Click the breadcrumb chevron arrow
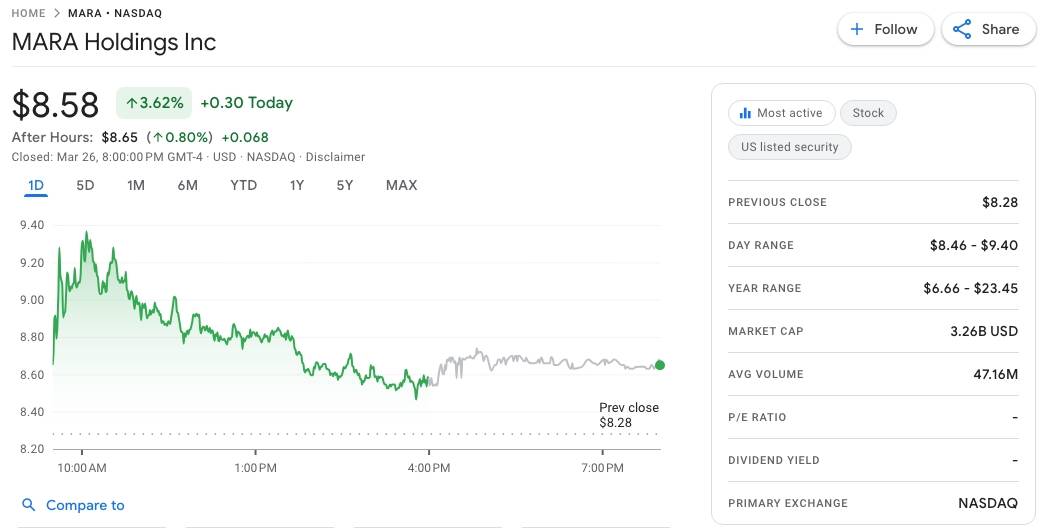Screen dimensions: 1048x528 click(x=57, y=13)
